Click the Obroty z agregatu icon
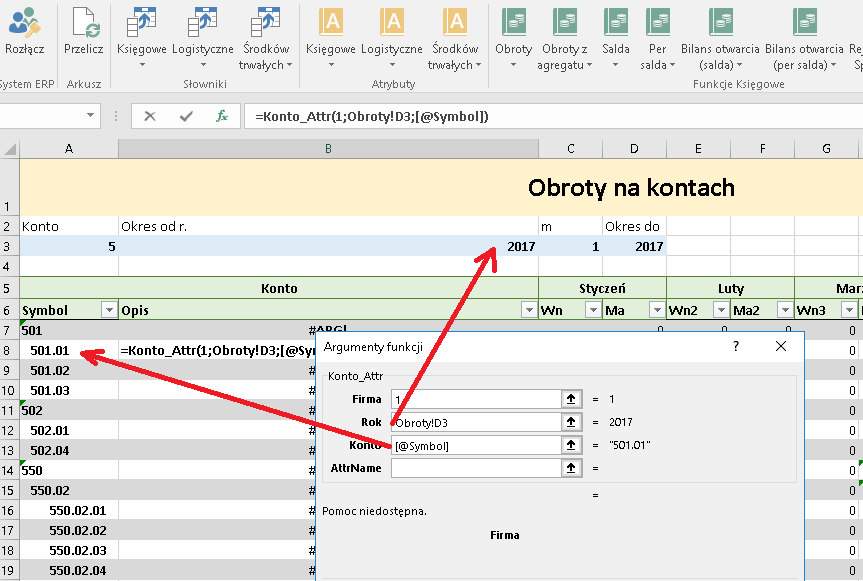The width and height of the screenshot is (863, 581). pyautogui.click(x=565, y=22)
